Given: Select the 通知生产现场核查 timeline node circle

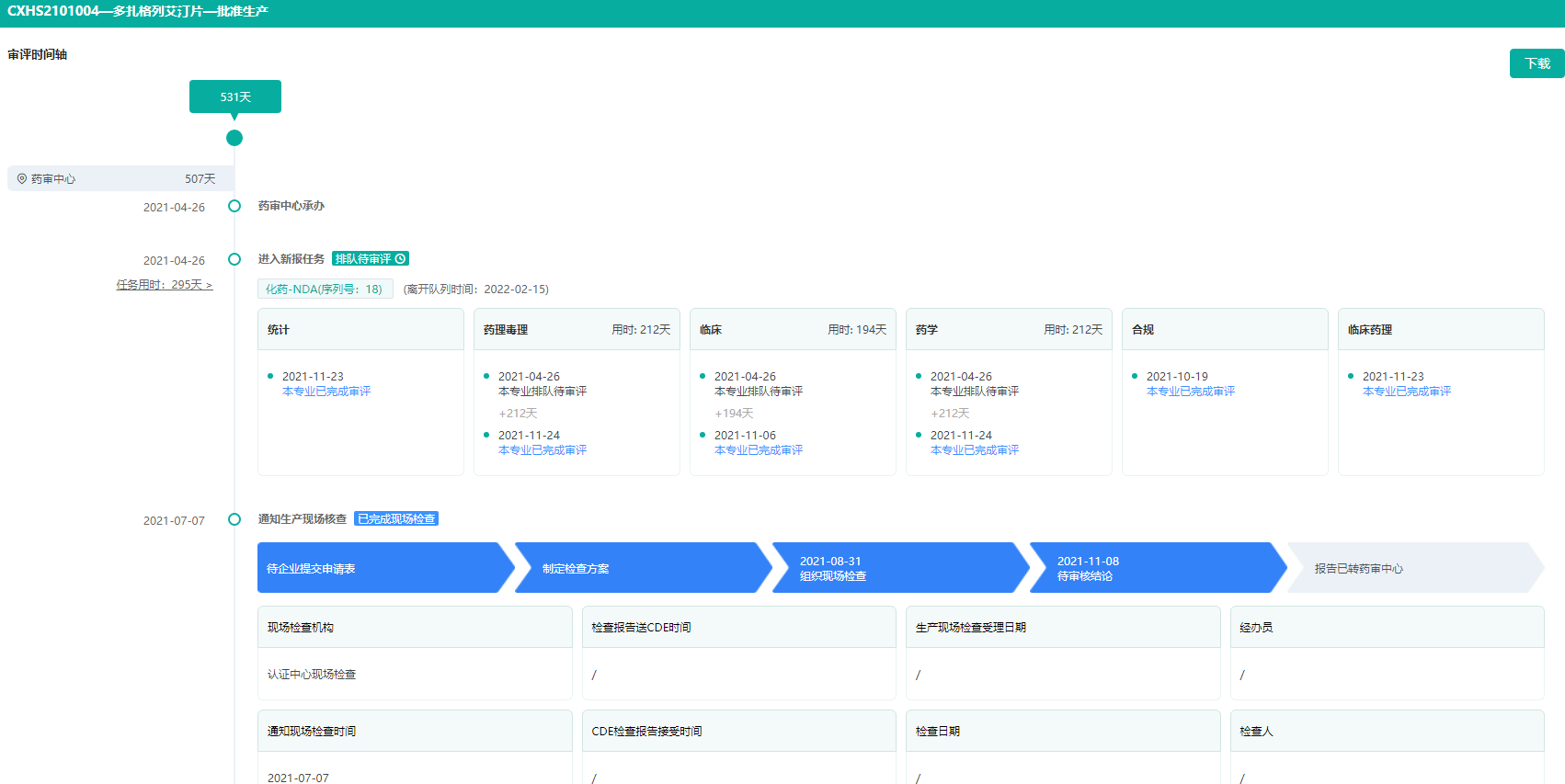Looking at the screenshot, I should pyautogui.click(x=234, y=519).
